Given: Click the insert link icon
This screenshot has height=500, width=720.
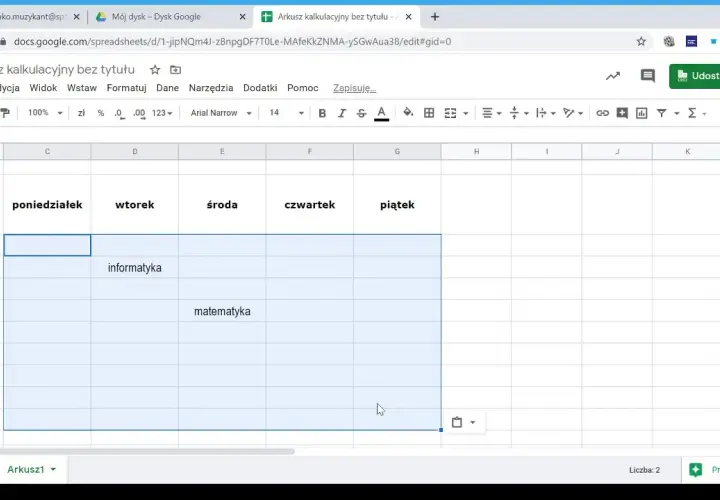Looking at the screenshot, I should (602, 113).
